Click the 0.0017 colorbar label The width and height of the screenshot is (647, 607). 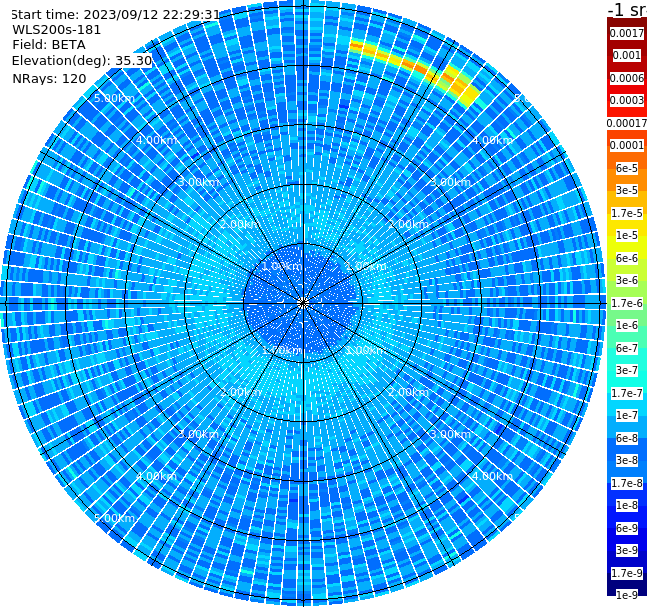tap(627, 33)
